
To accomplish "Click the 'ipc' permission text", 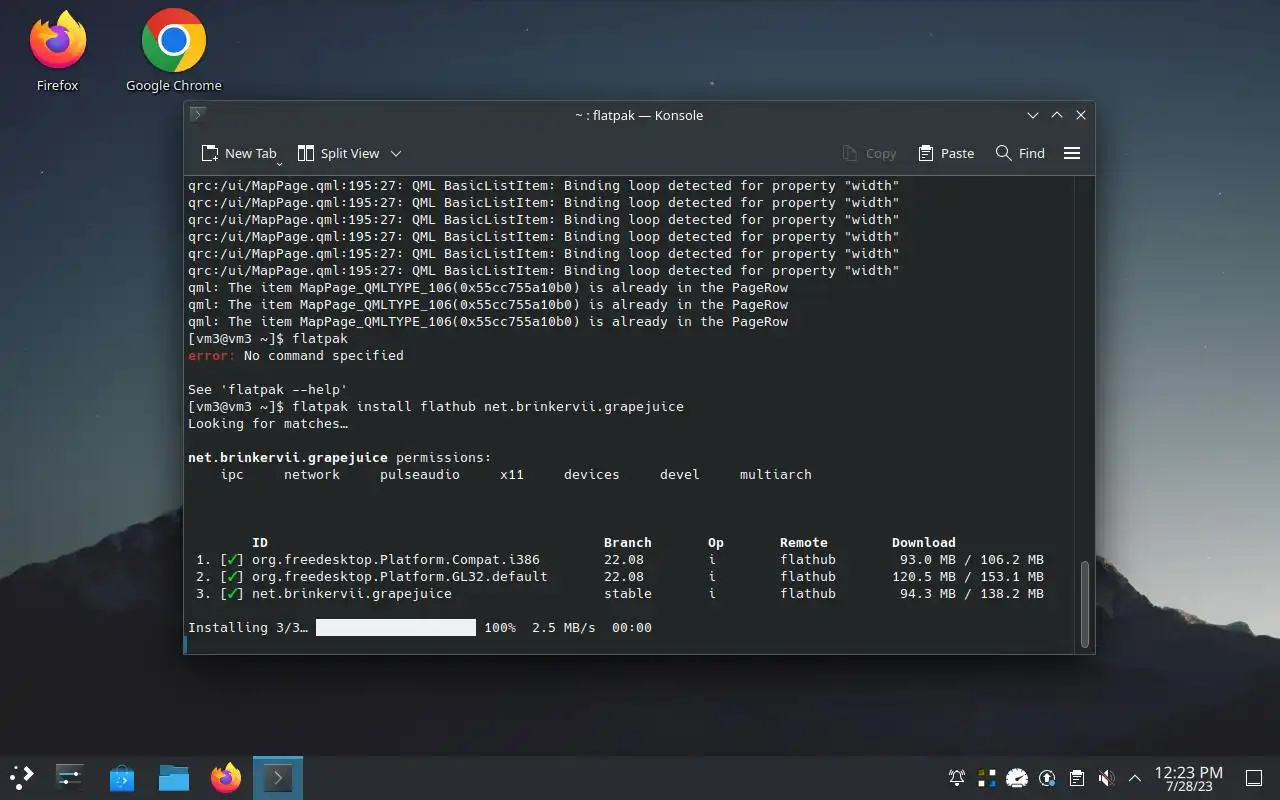I will (232, 474).
